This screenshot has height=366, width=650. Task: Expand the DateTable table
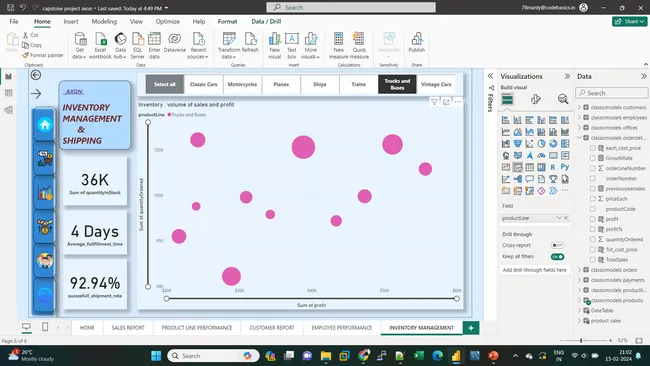coord(580,310)
